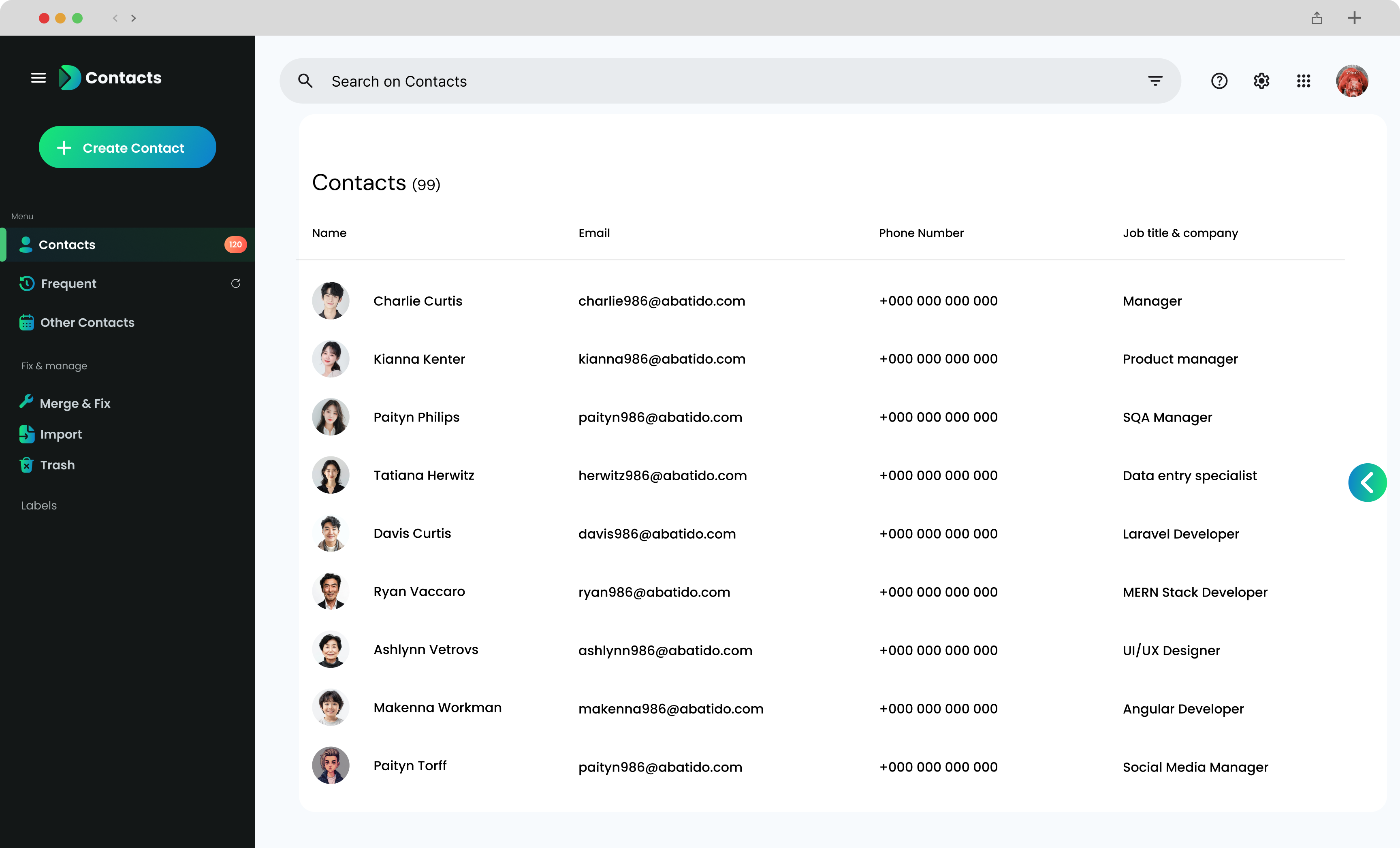Open Settings with the gear icon

point(1261,81)
